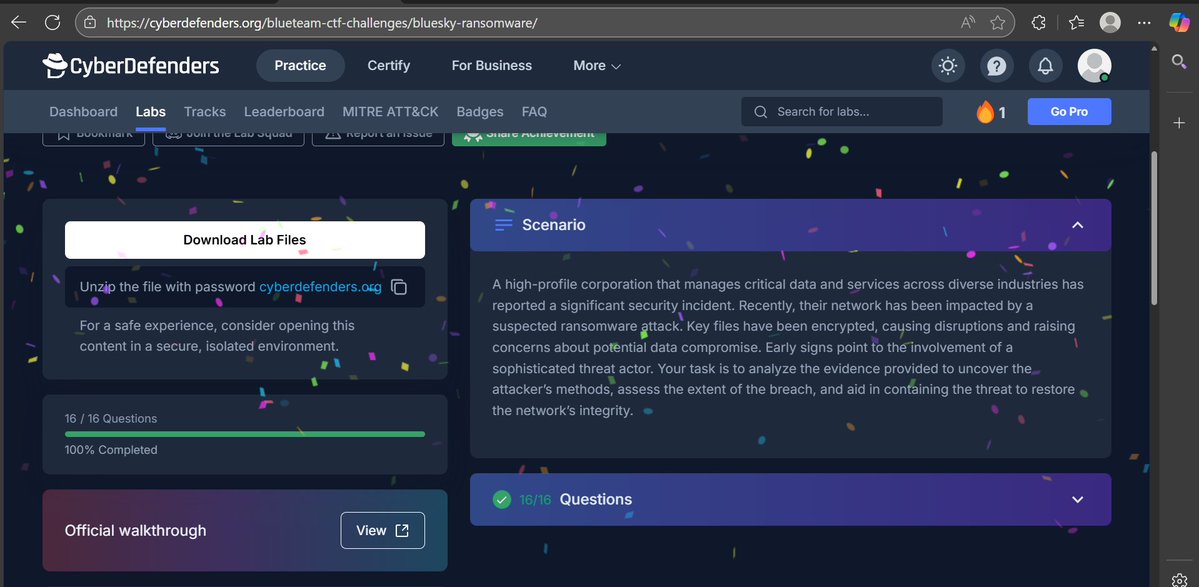1199x587 pixels.
Task: Open the Leaderboard tab
Action: tap(284, 112)
